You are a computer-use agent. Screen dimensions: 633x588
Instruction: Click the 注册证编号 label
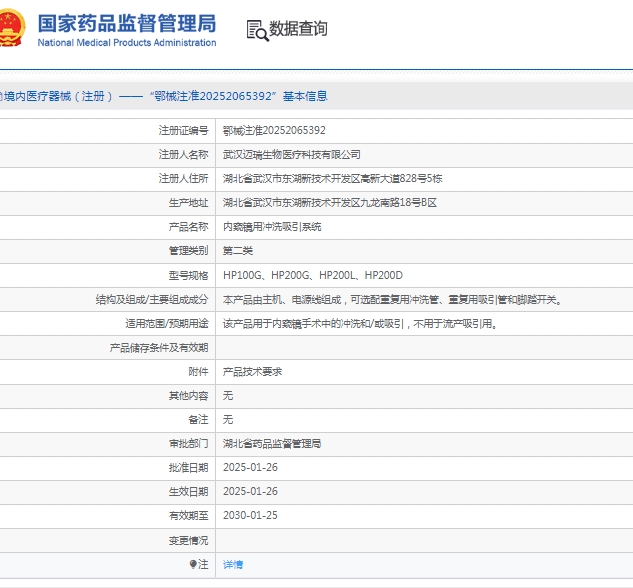183,130
